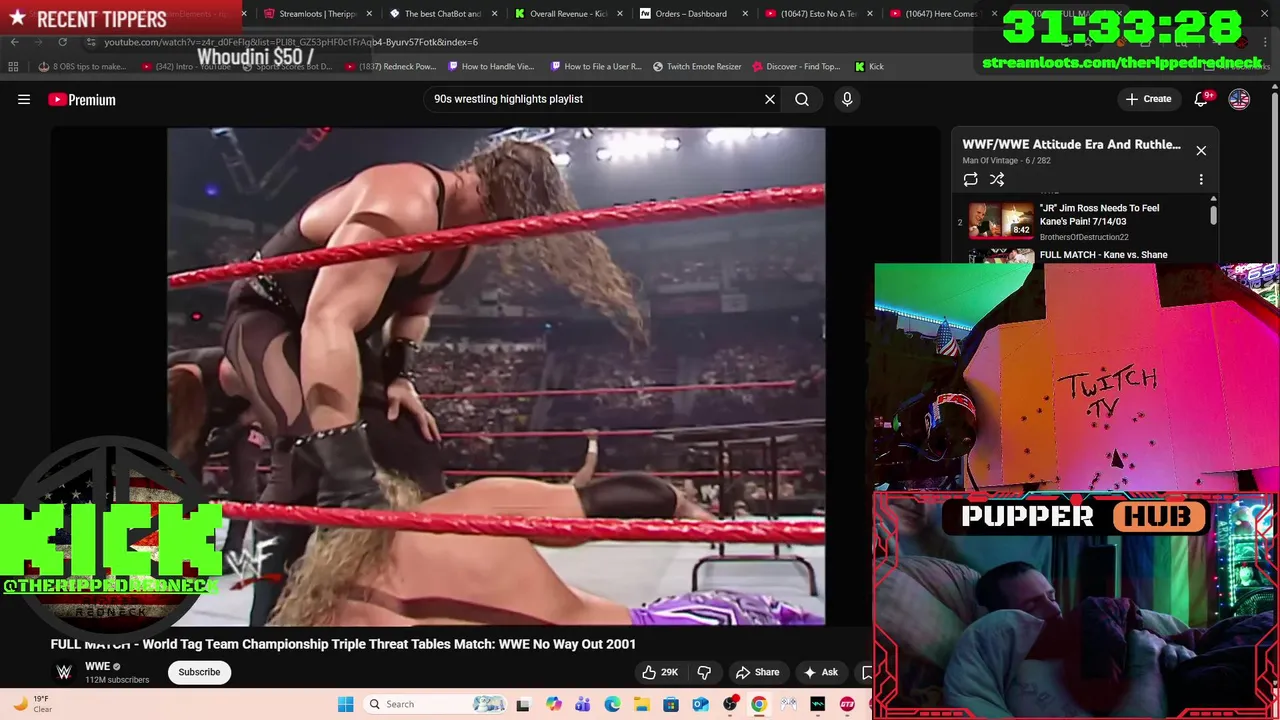Share the No Way Out 2001 video
1280x720 pixels.
(x=757, y=672)
